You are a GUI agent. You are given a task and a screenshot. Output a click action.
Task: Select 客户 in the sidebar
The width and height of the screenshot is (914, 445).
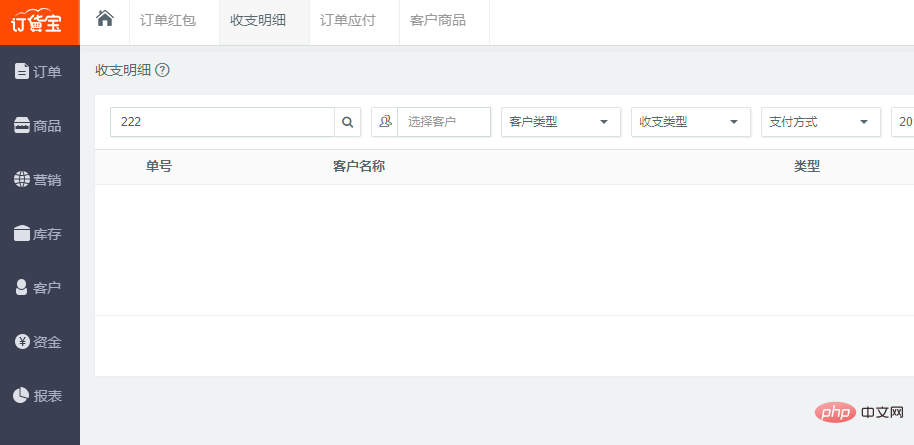coord(38,288)
